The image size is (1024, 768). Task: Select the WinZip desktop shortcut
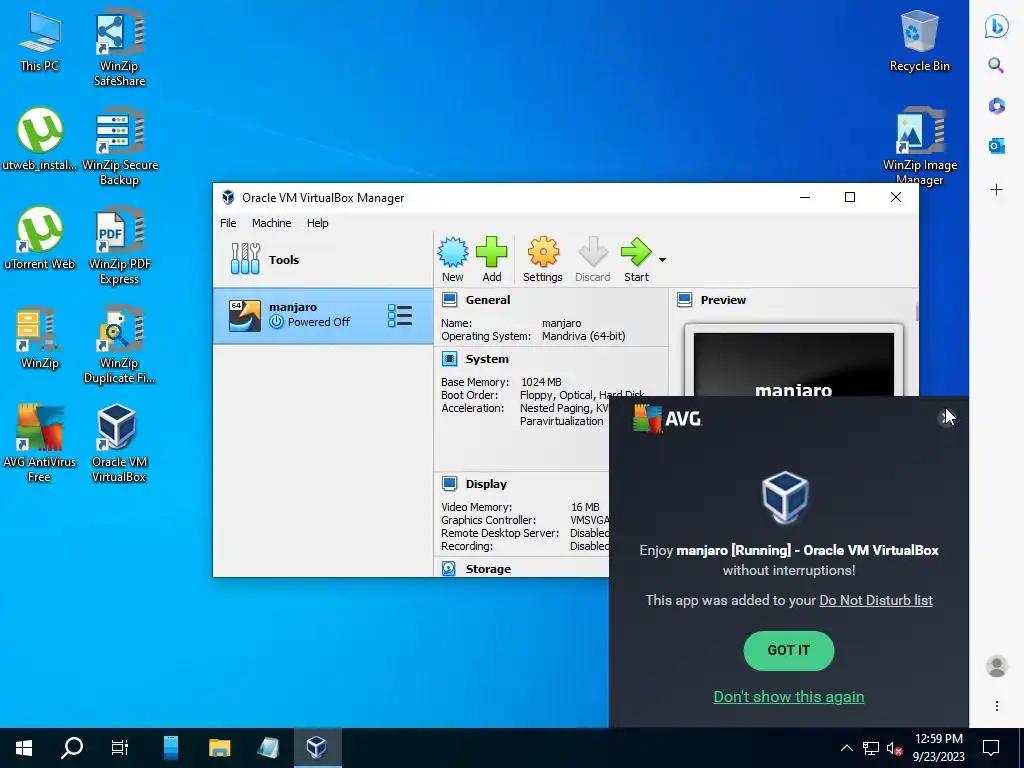pos(39,338)
